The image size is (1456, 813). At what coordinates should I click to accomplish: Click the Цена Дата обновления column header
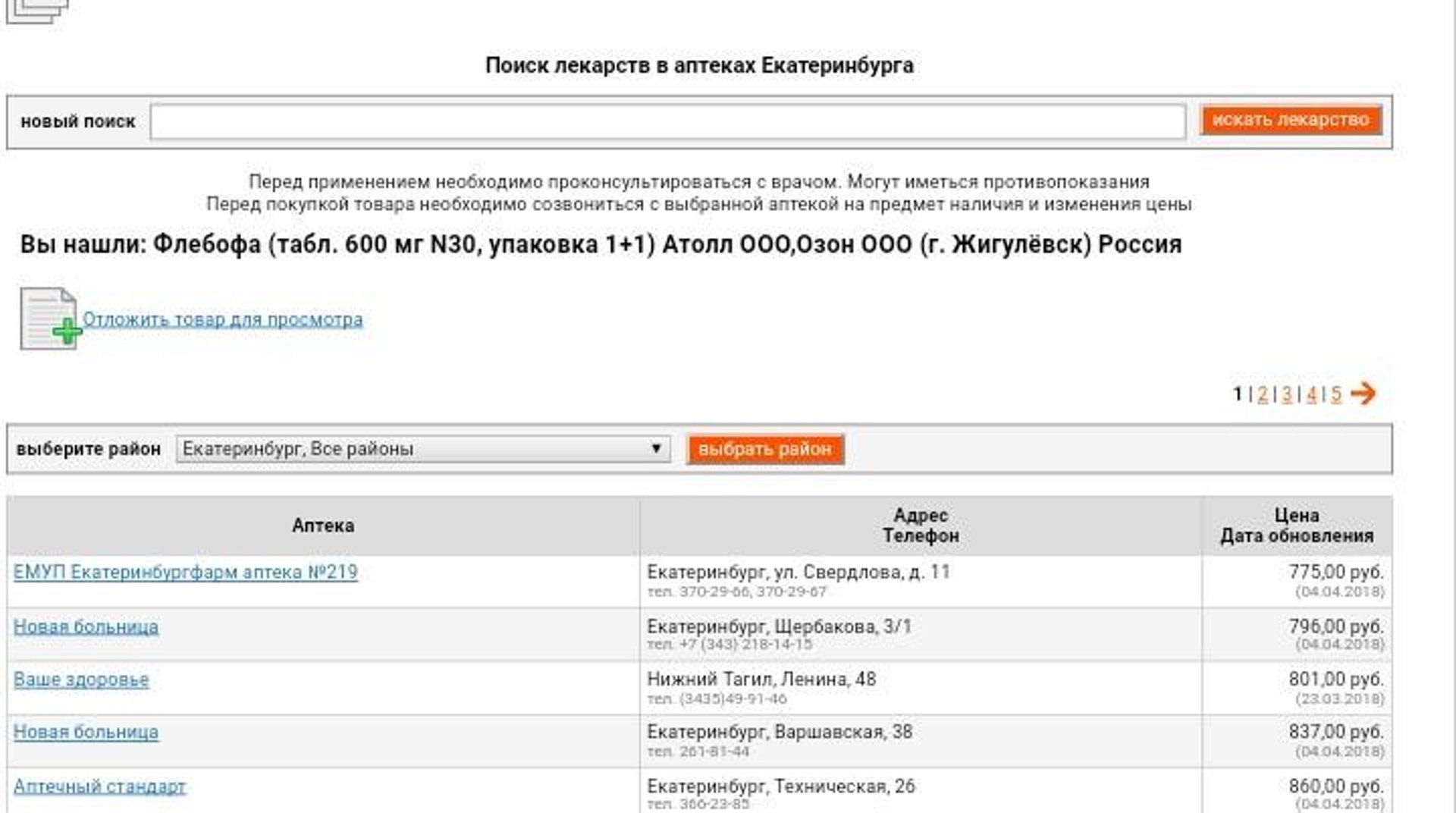tap(1297, 526)
